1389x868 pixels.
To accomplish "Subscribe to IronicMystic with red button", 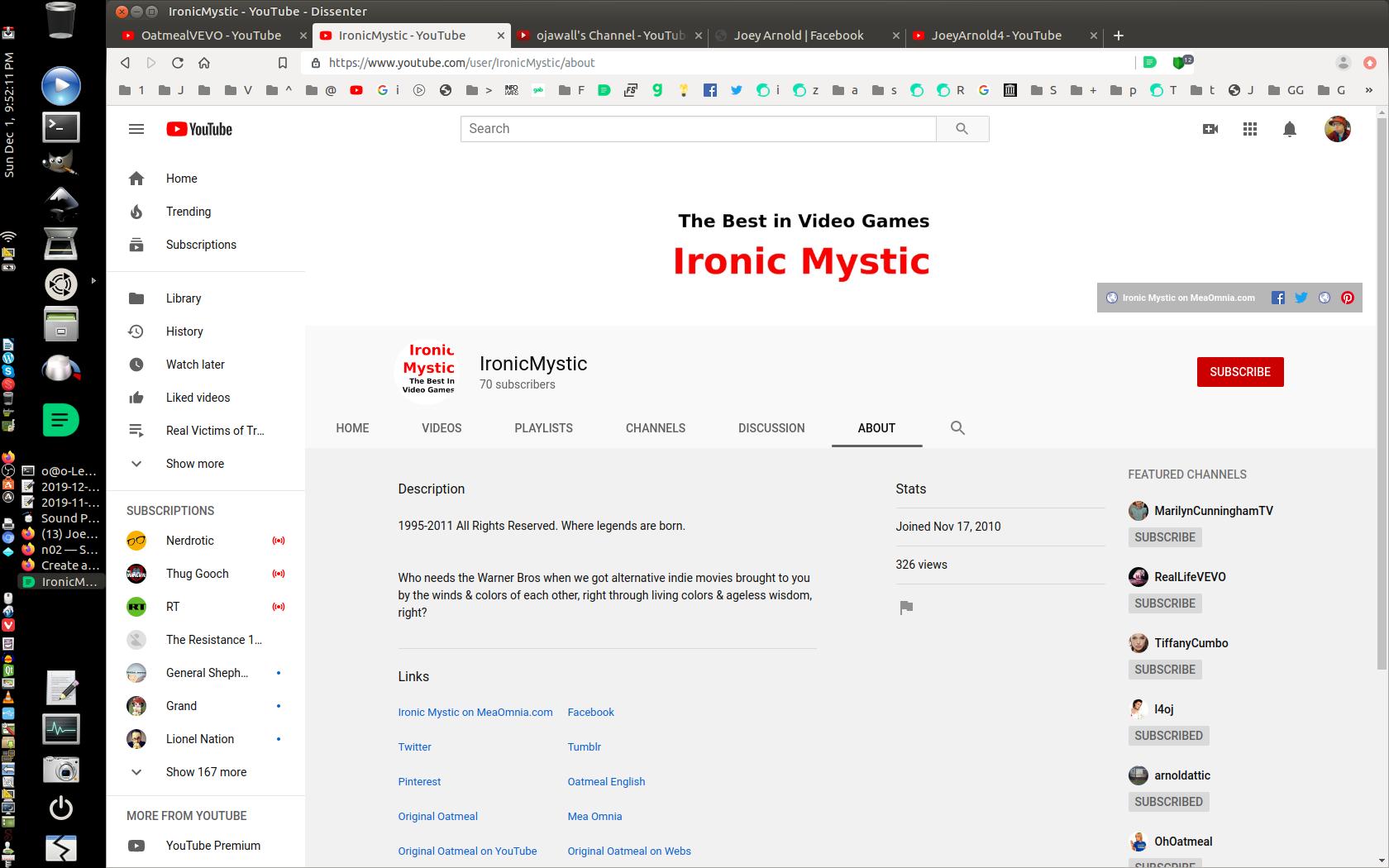I will click(1240, 372).
